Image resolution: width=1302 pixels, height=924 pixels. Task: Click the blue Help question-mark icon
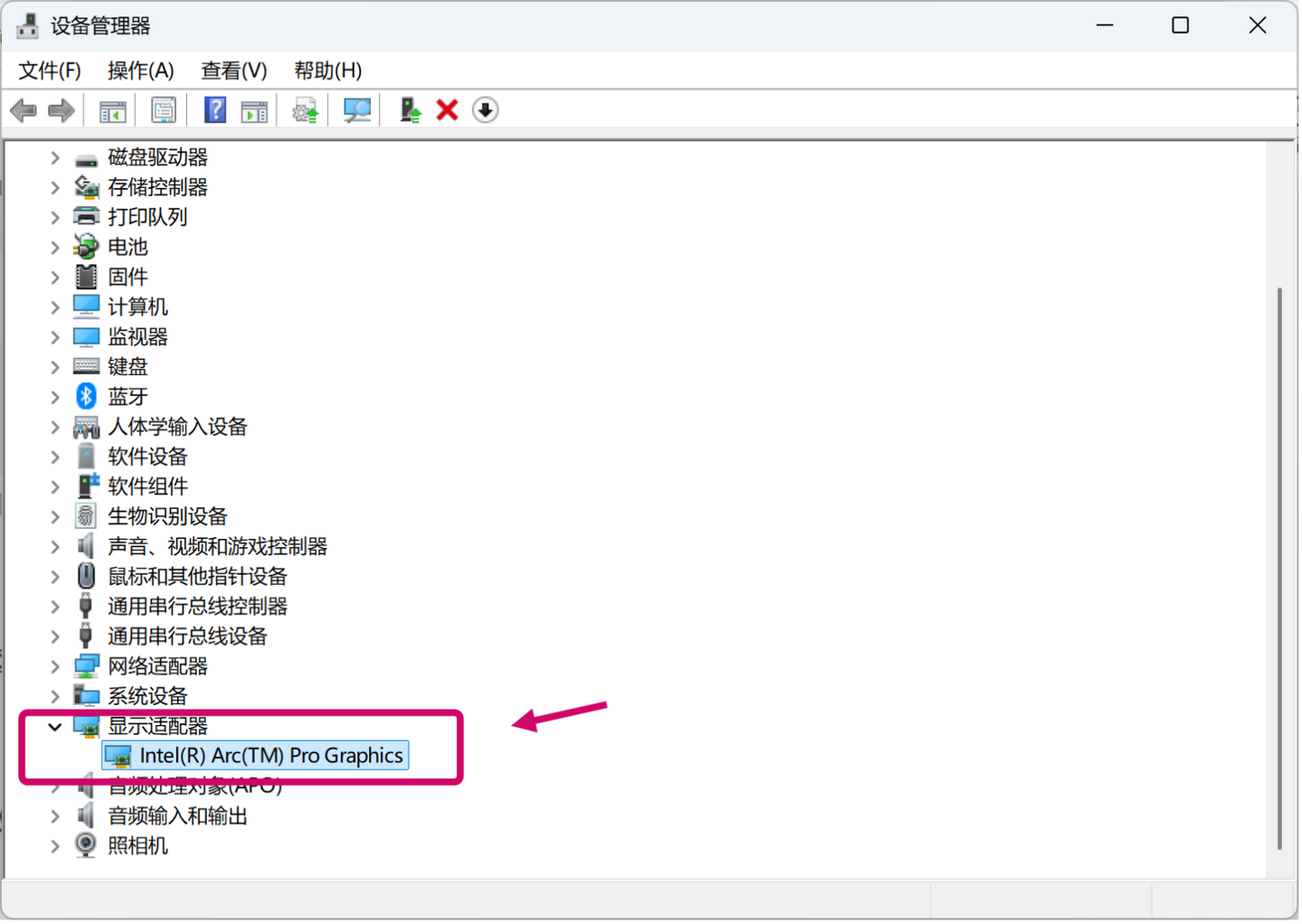pos(215,110)
